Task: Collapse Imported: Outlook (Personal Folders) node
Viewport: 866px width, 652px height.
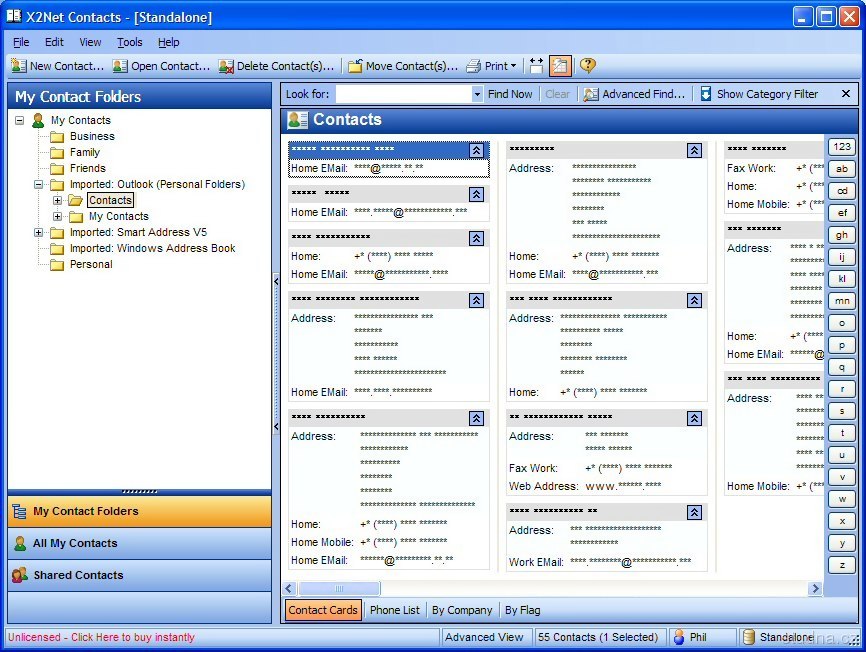Action: tap(39, 184)
